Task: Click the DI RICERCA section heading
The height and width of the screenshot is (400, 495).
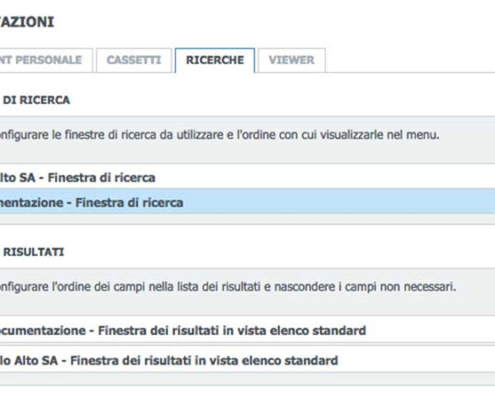Action: click(x=35, y=100)
